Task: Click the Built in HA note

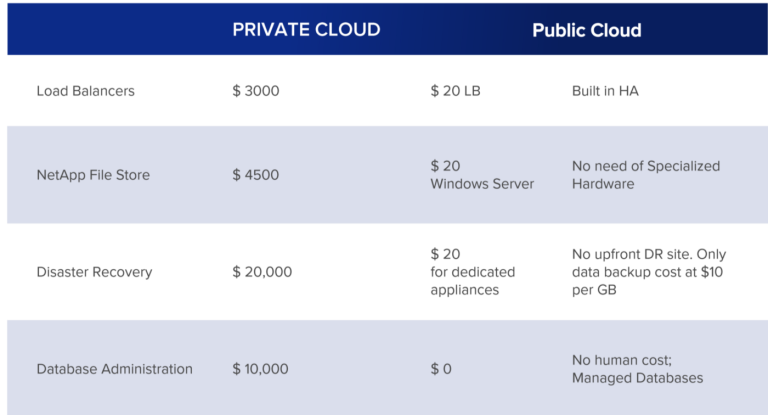Action: (604, 91)
